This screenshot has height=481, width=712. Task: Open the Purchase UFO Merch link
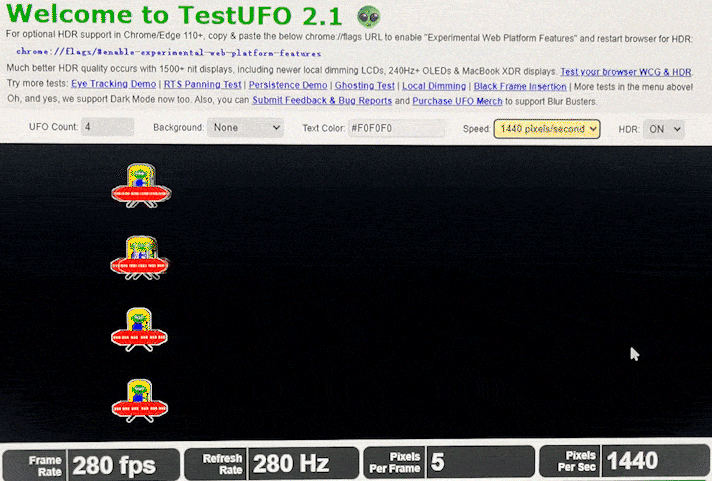[457, 101]
